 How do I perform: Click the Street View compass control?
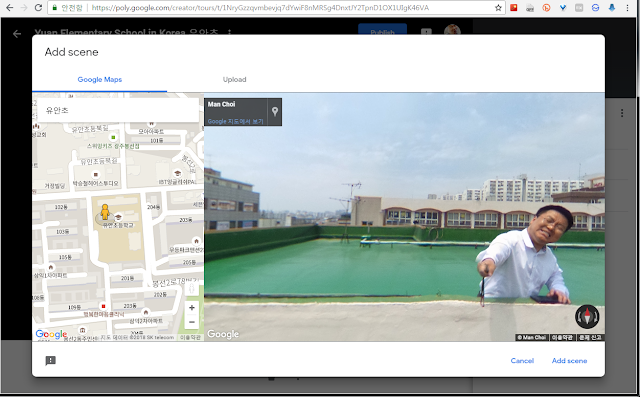(x=587, y=316)
